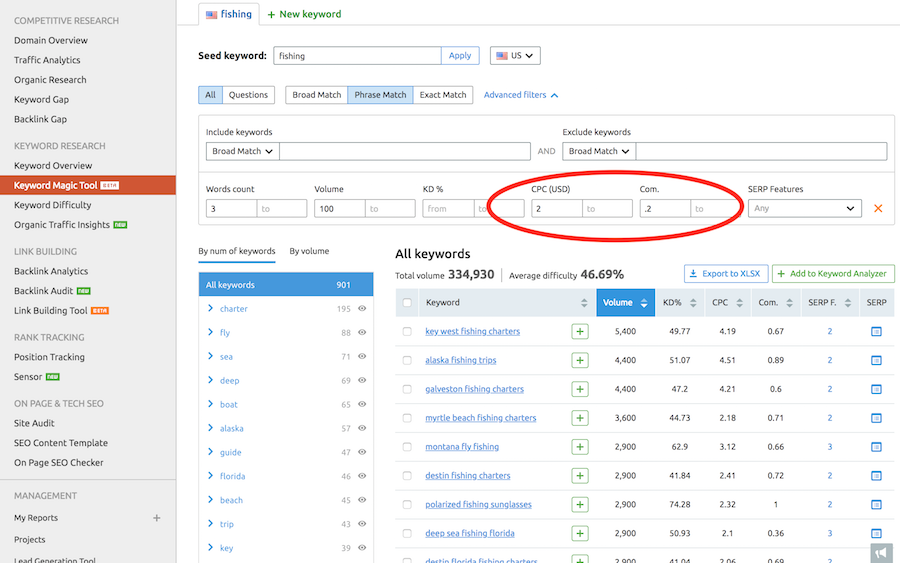Screen dimensions: 900x563
Task: Export results to XLSX
Action: tap(726, 274)
